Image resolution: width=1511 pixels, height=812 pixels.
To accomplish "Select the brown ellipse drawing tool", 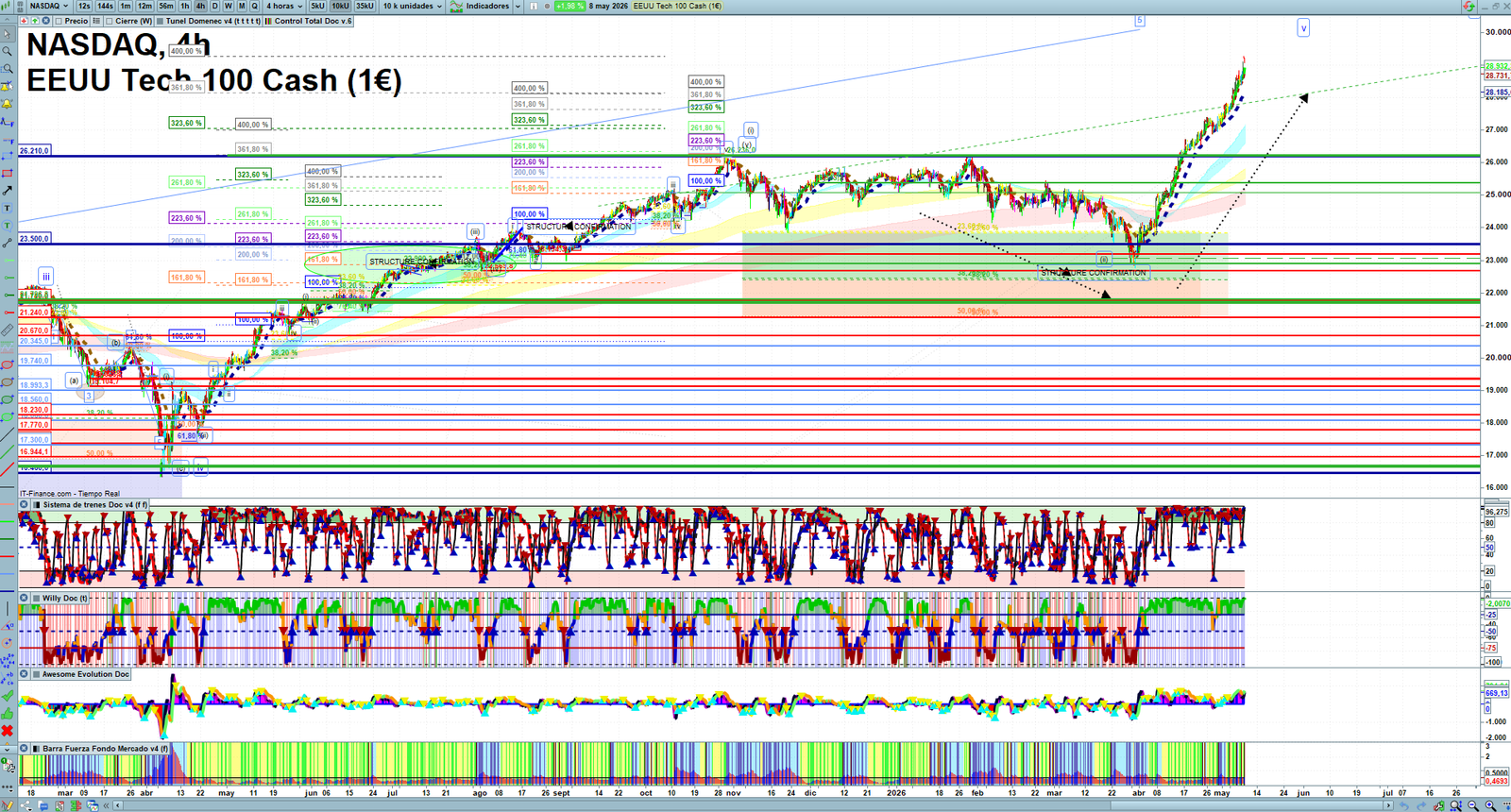I will pos(8,382).
